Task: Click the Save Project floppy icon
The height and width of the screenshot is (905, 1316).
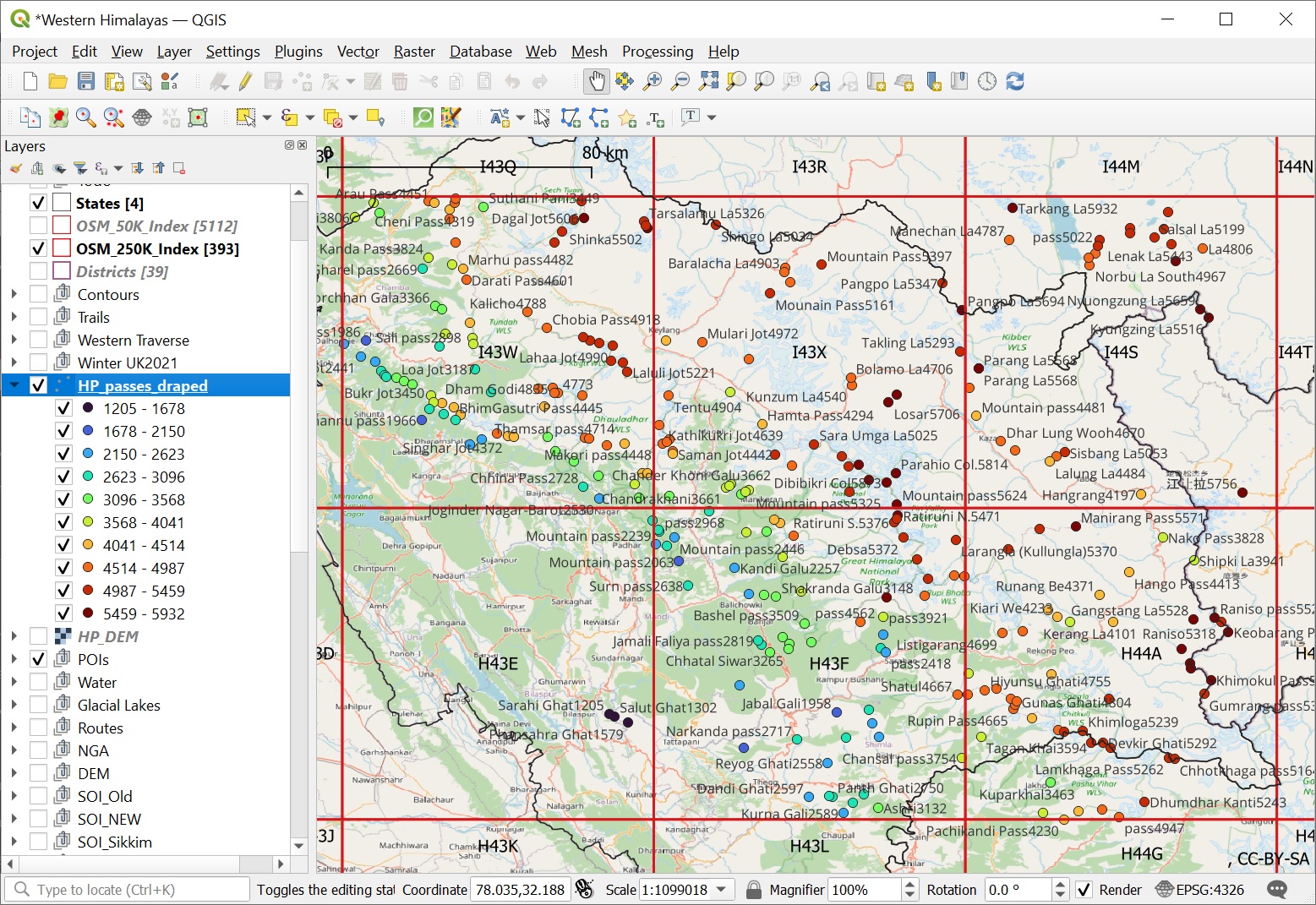Action: pos(86,81)
